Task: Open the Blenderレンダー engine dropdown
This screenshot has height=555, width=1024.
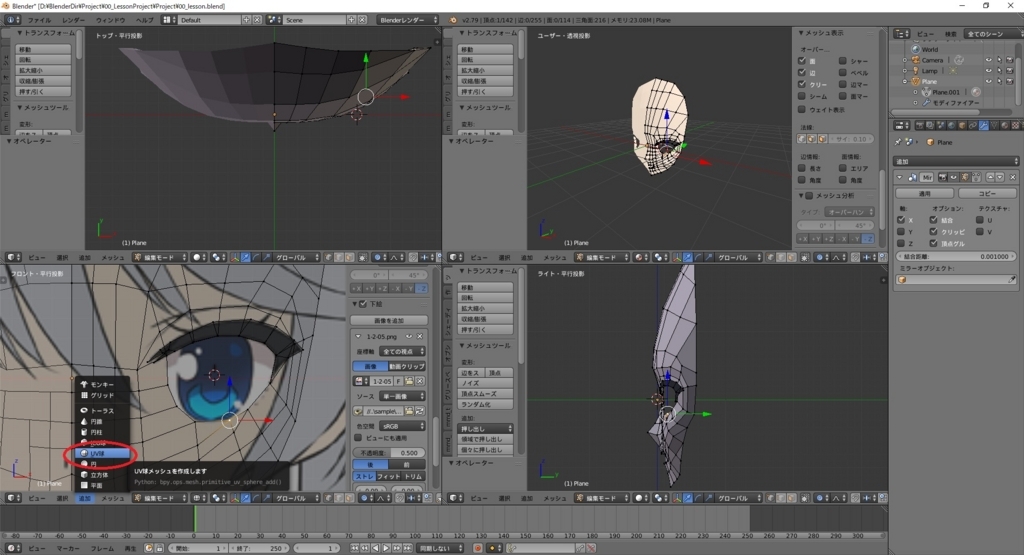Action: point(405,20)
